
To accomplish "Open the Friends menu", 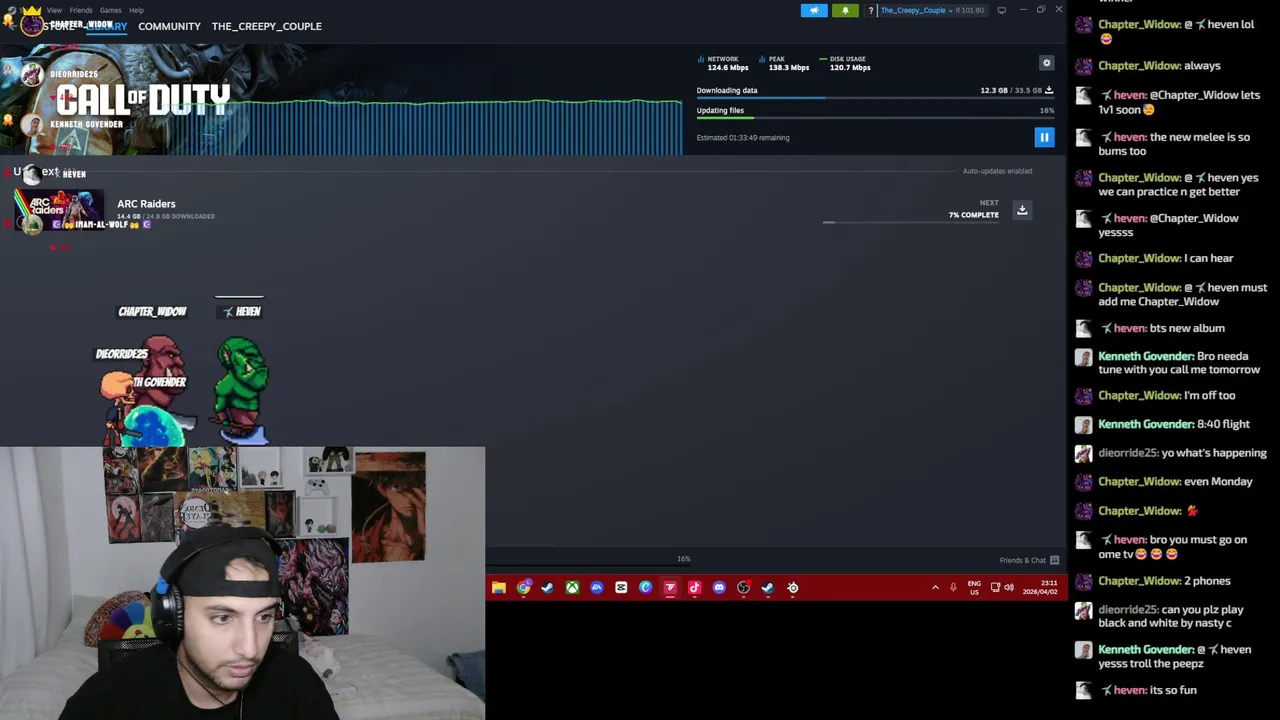I will 81,10.
